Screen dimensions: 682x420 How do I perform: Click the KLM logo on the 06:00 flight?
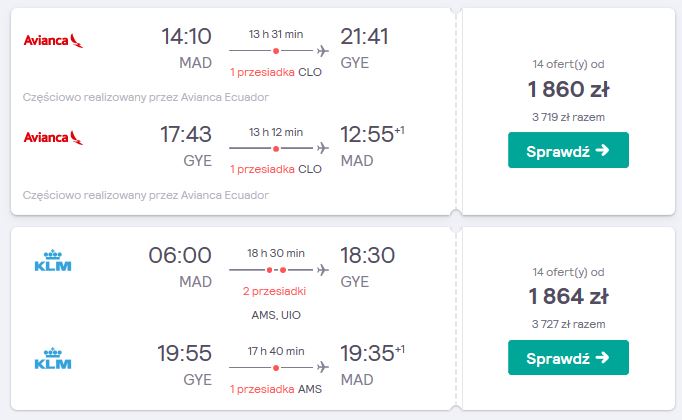tap(53, 260)
